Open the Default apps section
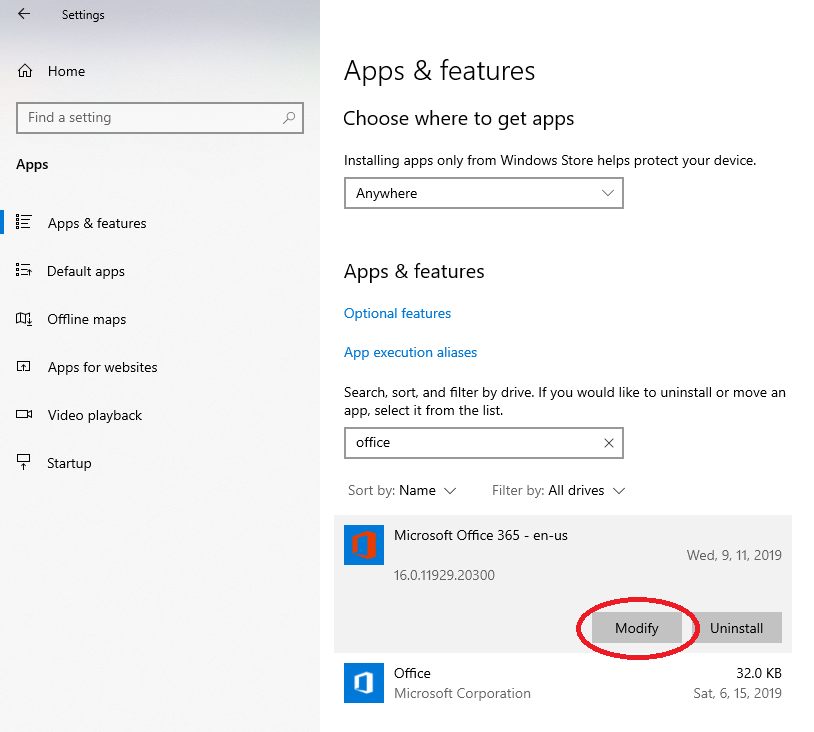 tap(86, 272)
